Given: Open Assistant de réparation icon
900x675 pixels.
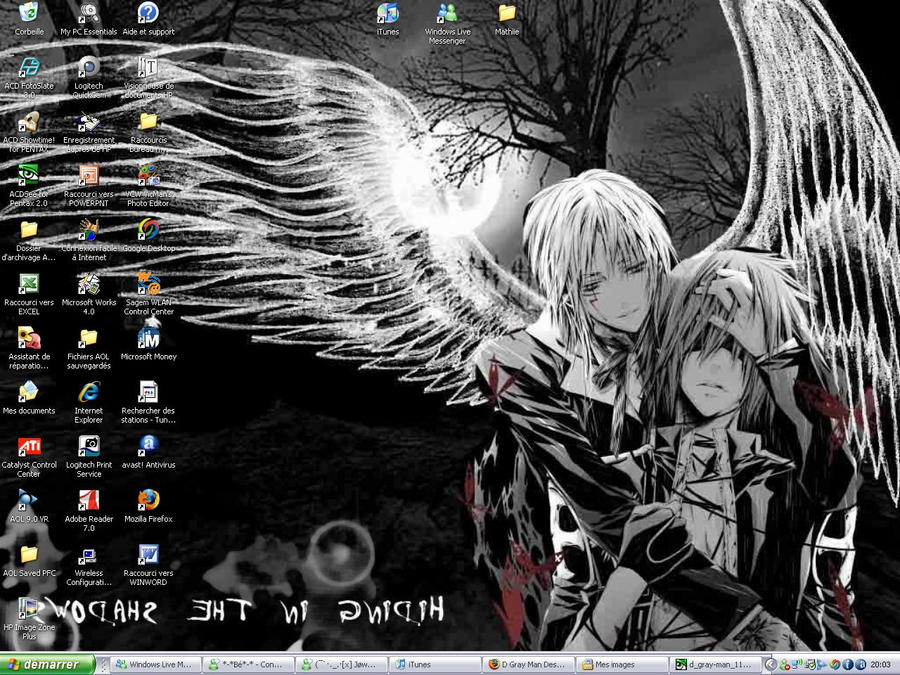Looking at the screenshot, I should coord(29,348).
